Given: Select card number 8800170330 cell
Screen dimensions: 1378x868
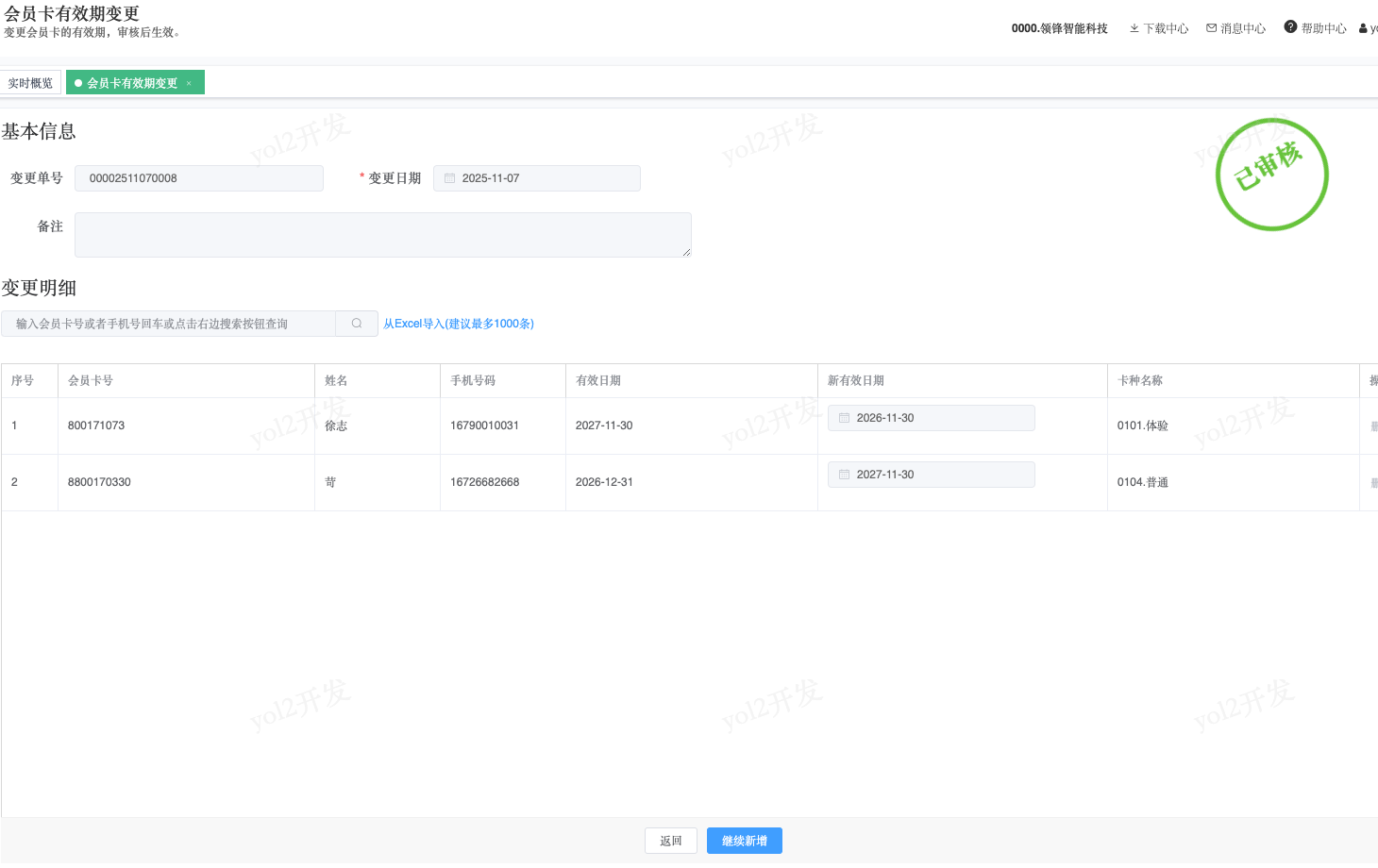Looking at the screenshot, I should click(186, 482).
